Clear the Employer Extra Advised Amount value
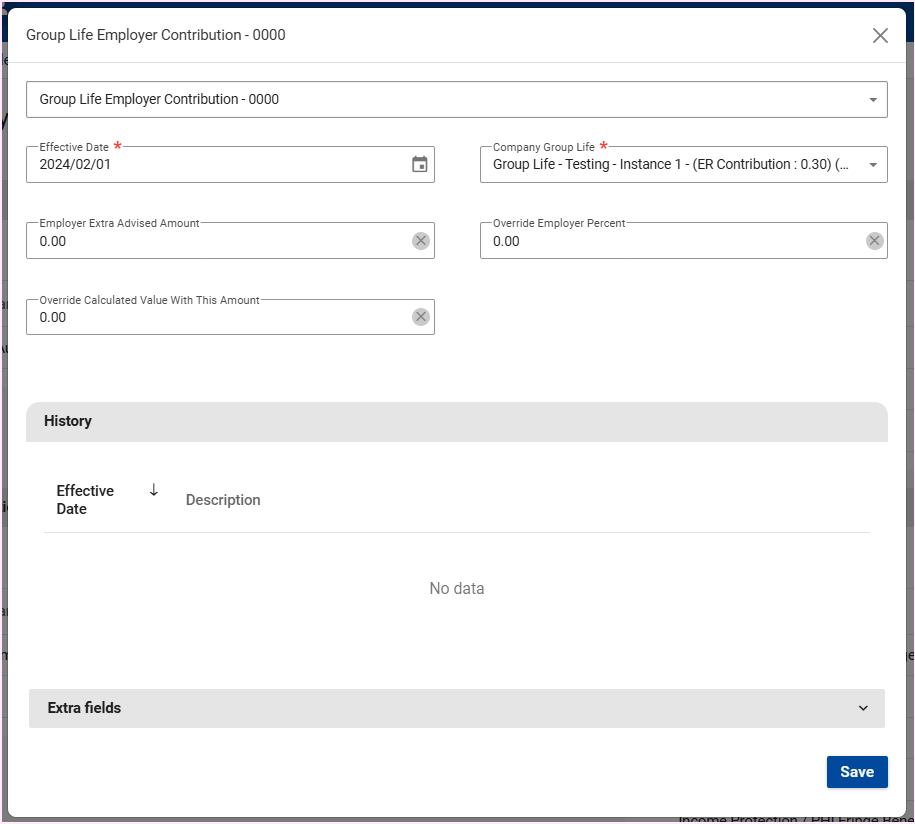The image size is (915, 824). coord(421,241)
